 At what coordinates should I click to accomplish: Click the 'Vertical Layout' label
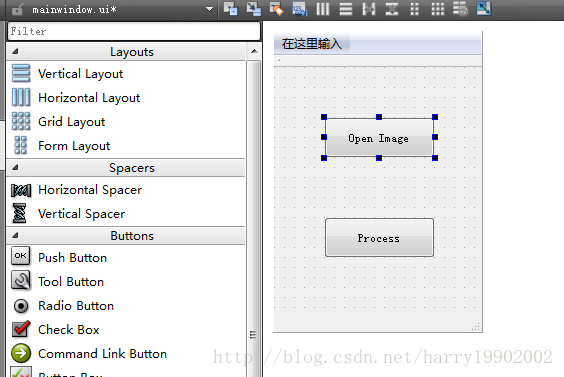tap(81, 74)
